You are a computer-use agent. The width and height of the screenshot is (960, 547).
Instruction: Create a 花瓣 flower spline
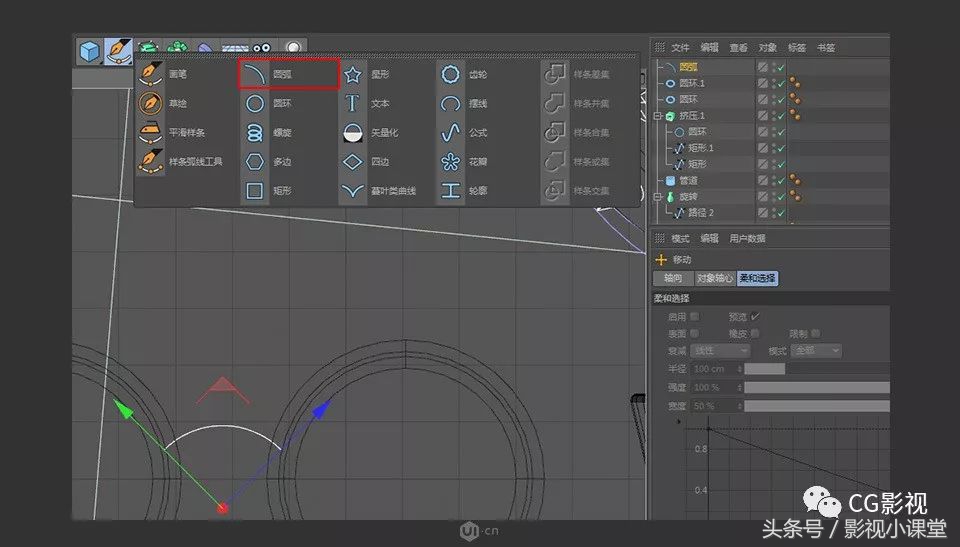pyautogui.click(x=463, y=162)
